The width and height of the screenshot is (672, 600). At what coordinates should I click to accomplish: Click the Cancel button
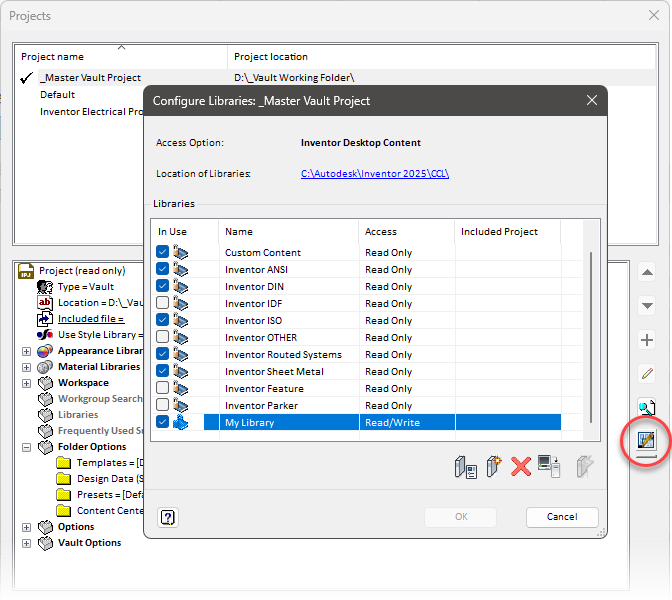click(x=562, y=517)
